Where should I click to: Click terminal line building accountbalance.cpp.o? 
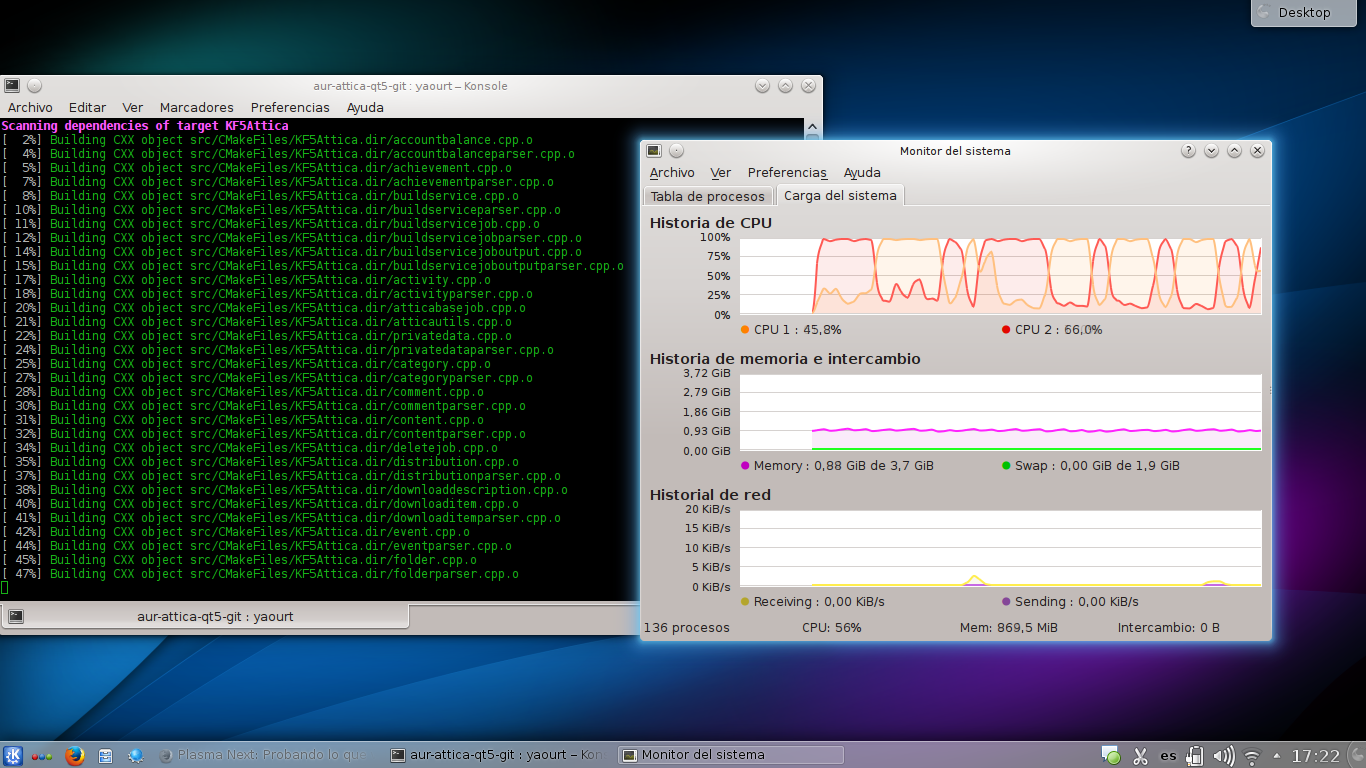(267, 140)
